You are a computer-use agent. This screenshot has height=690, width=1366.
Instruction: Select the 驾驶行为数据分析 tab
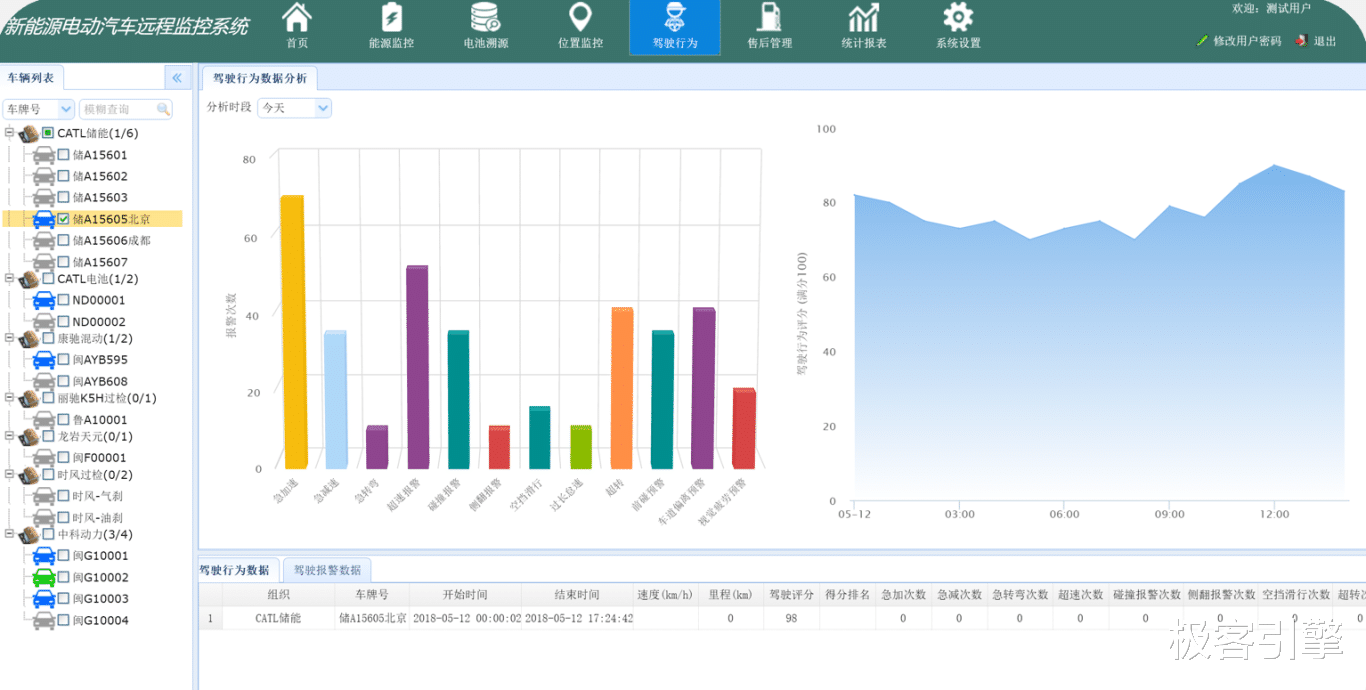[x=260, y=78]
